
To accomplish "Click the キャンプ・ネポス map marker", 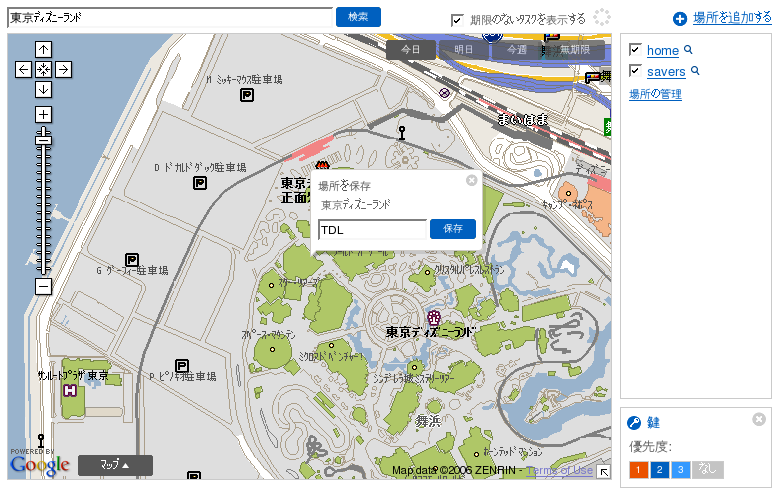I will [x=568, y=193].
